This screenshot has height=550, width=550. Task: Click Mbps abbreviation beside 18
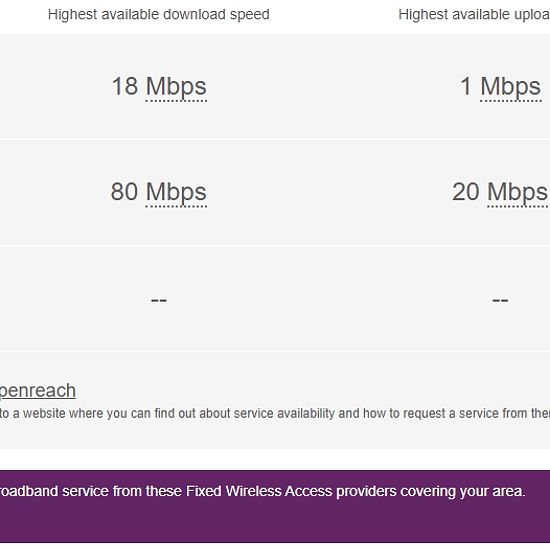[x=176, y=87]
